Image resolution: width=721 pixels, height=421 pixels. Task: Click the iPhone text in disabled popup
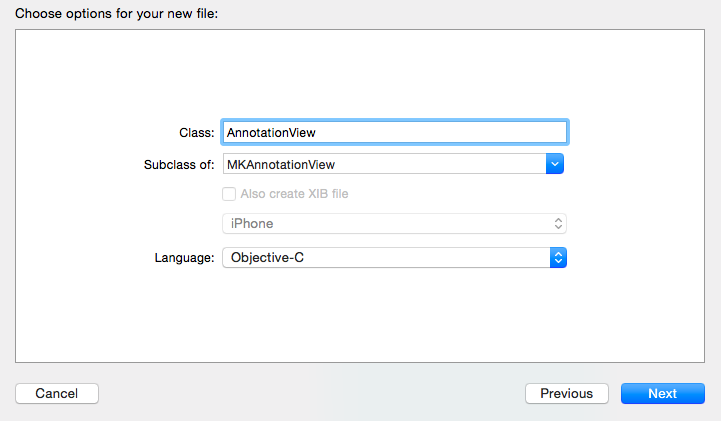click(252, 224)
